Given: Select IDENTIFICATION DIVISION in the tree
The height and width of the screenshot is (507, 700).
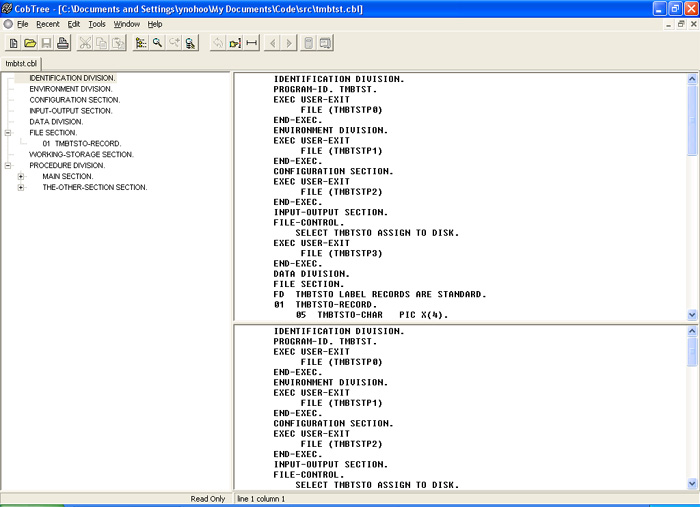Looking at the screenshot, I should pos(72,78).
